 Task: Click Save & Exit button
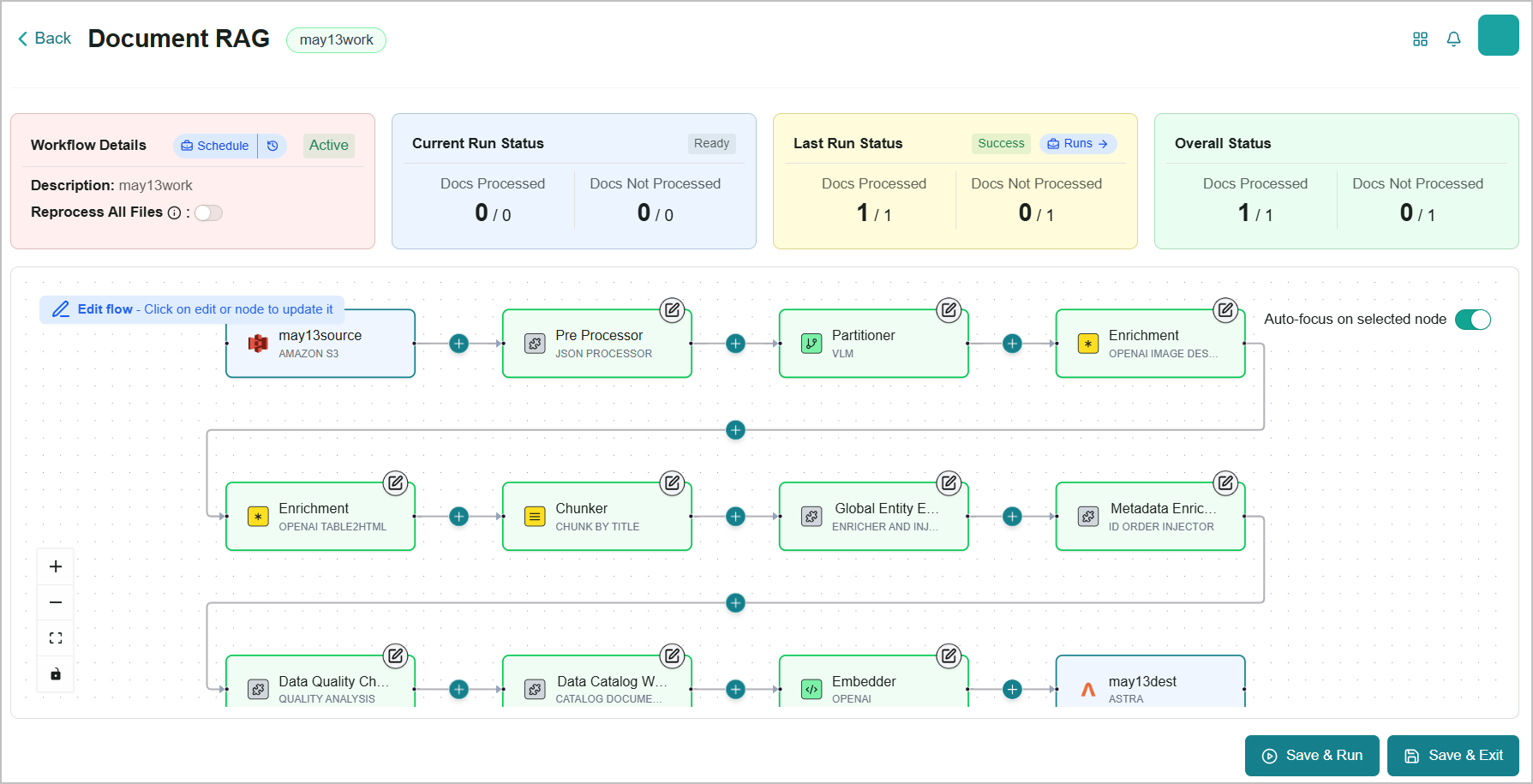pyautogui.click(x=1453, y=756)
